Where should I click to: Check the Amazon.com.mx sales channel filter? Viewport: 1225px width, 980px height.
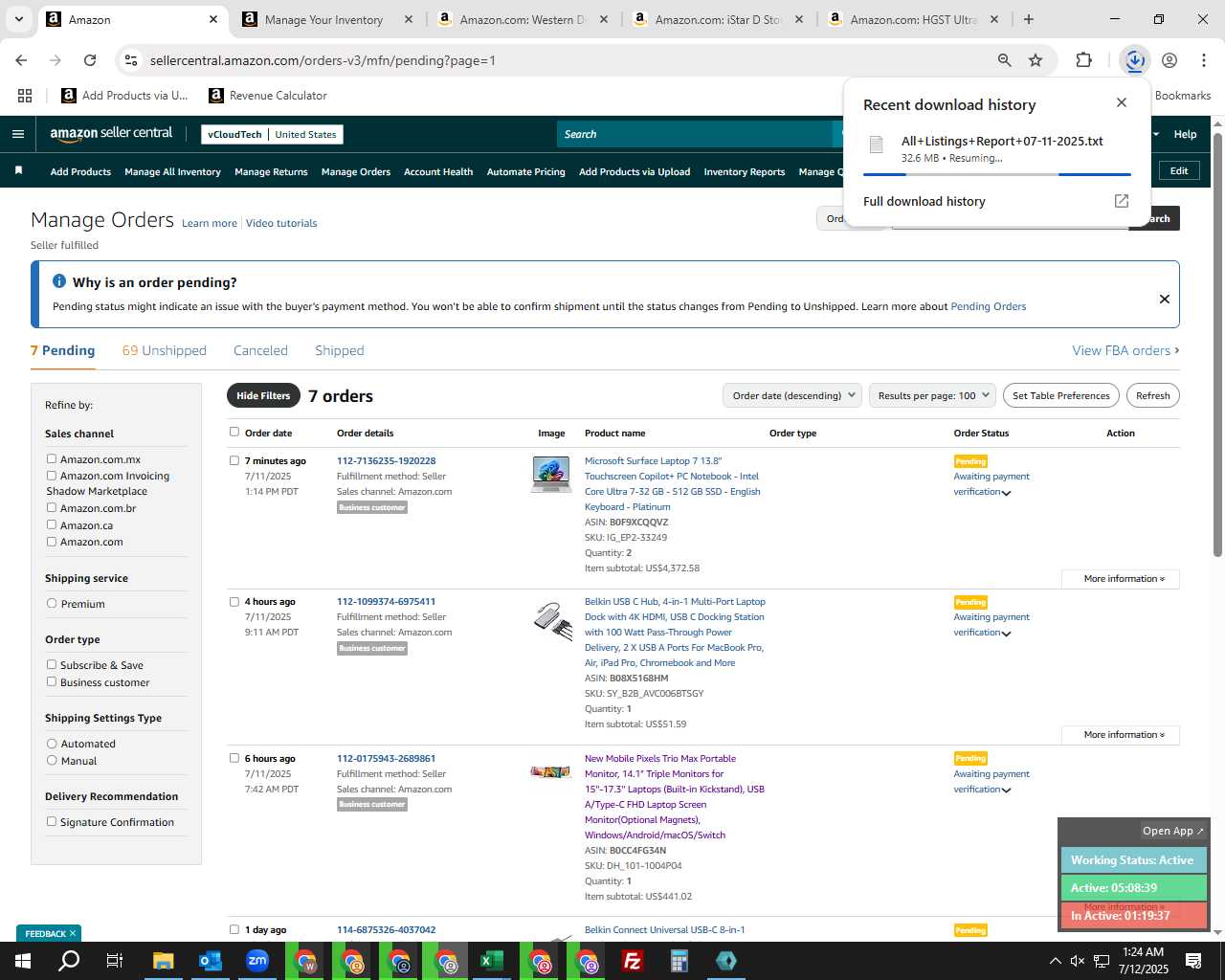[52, 458]
